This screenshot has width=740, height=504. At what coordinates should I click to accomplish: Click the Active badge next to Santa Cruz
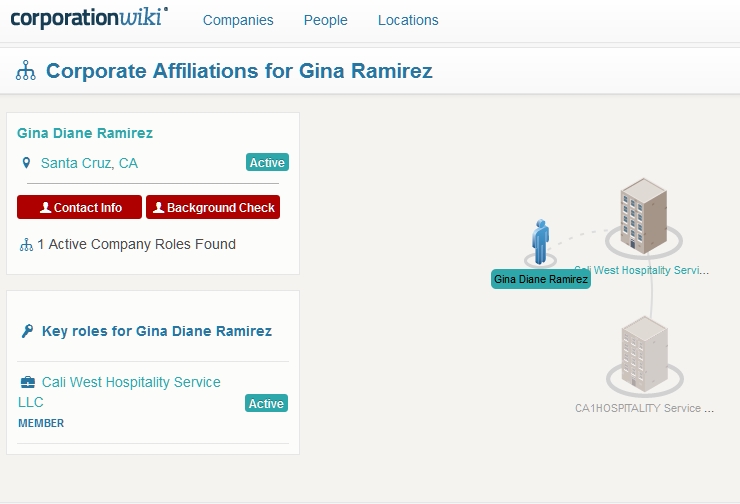(x=267, y=163)
